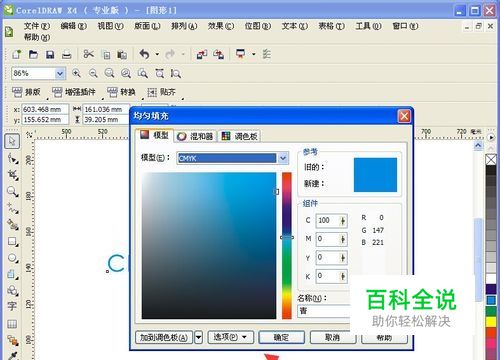500x360 pixels.
Task: Select the Shape edit tool
Action: coord(13,158)
